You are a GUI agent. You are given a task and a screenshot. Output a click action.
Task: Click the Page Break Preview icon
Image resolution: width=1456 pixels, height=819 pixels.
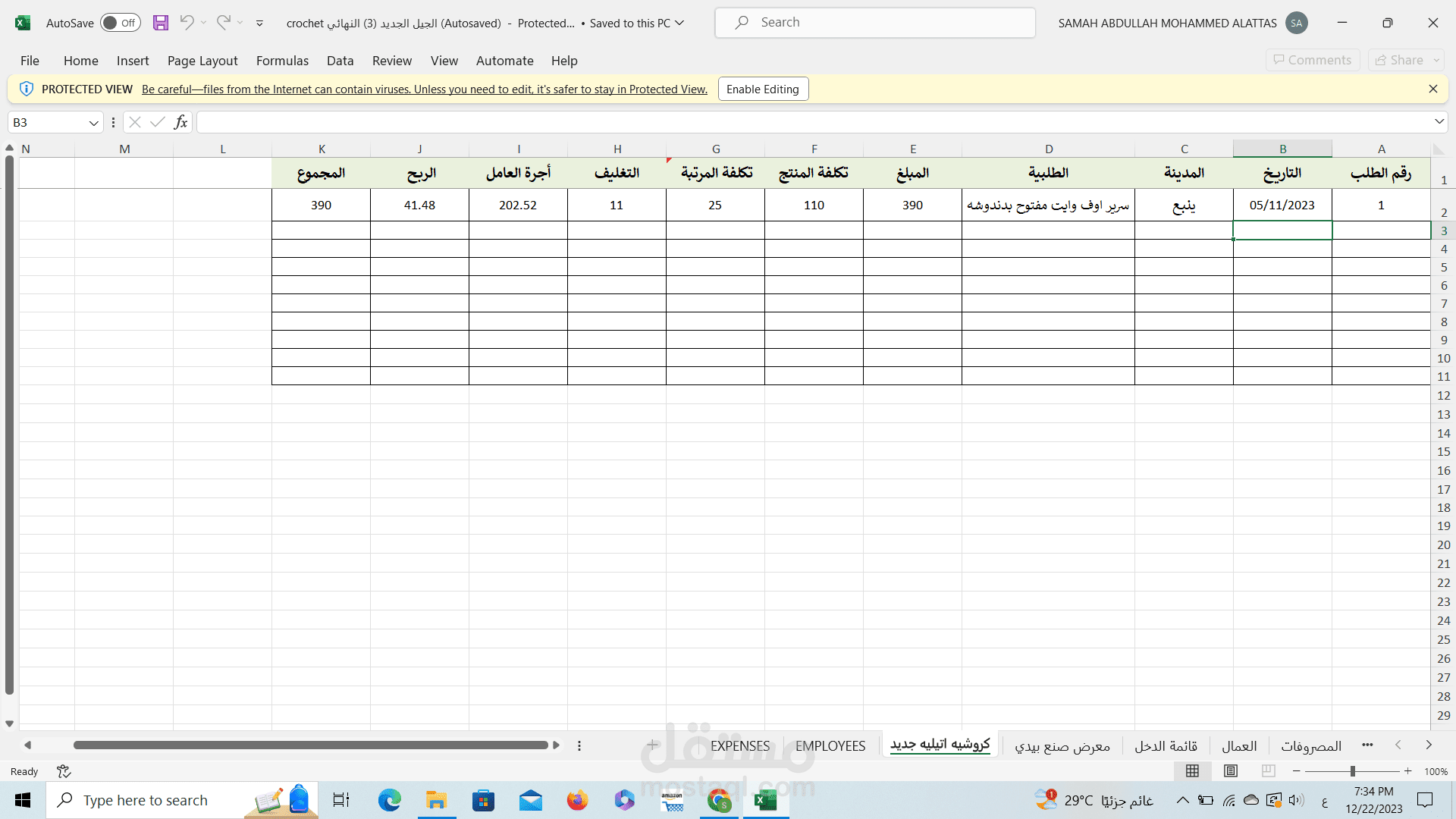(x=1268, y=771)
